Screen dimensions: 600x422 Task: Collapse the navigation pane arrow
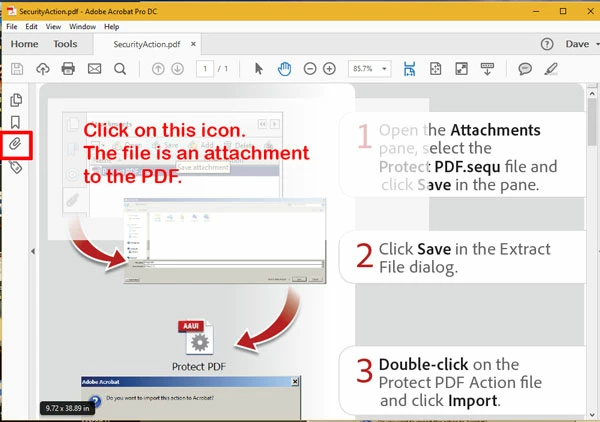[x=33, y=251]
